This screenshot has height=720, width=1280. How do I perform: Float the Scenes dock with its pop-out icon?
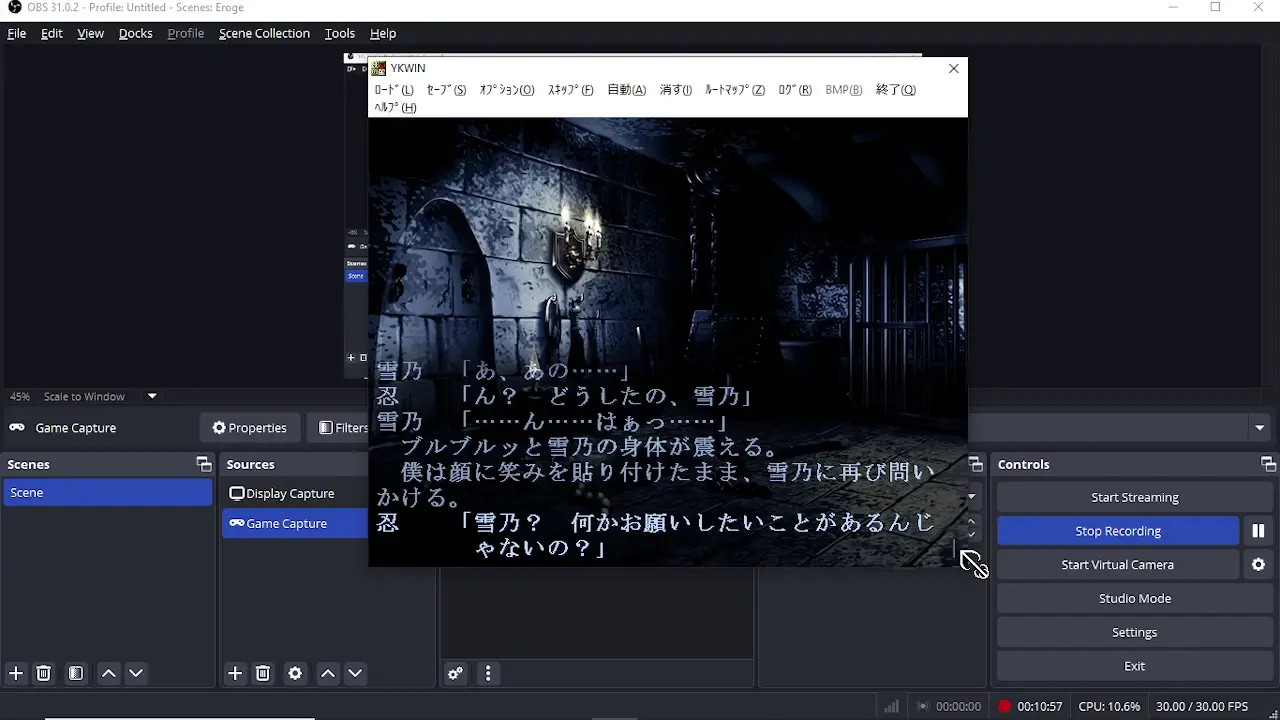[204, 464]
